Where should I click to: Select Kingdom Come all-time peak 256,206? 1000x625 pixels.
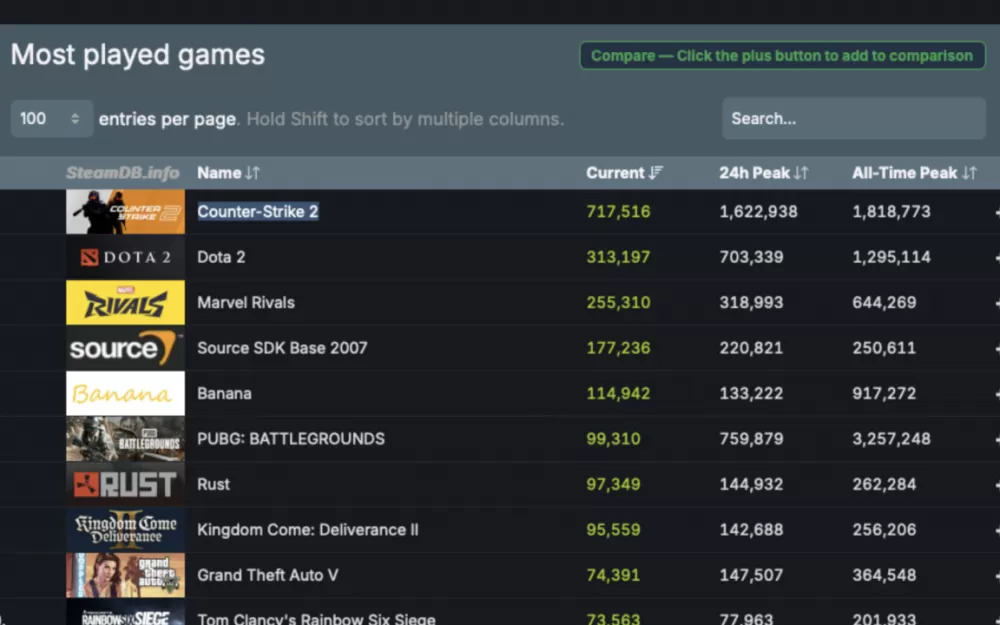pyautogui.click(x=885, y=530)
